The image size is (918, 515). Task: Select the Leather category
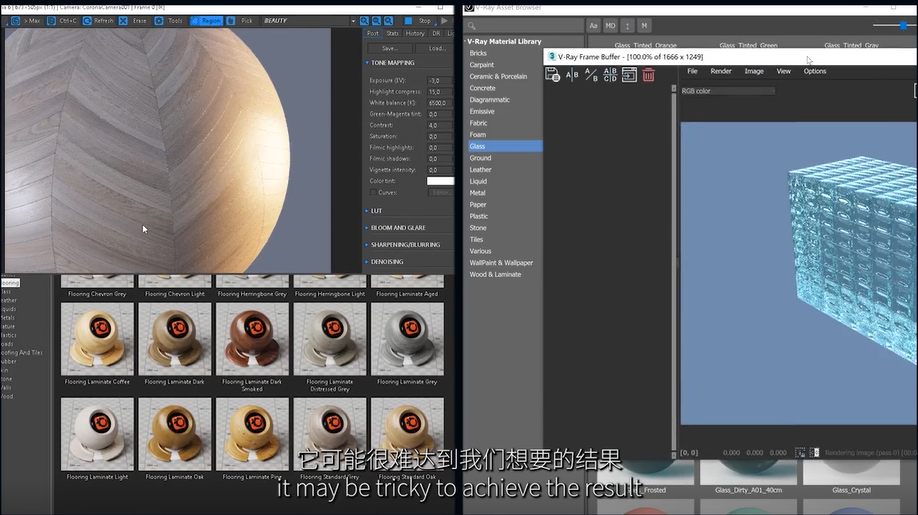pyautogui.click(x=480, y=170)
